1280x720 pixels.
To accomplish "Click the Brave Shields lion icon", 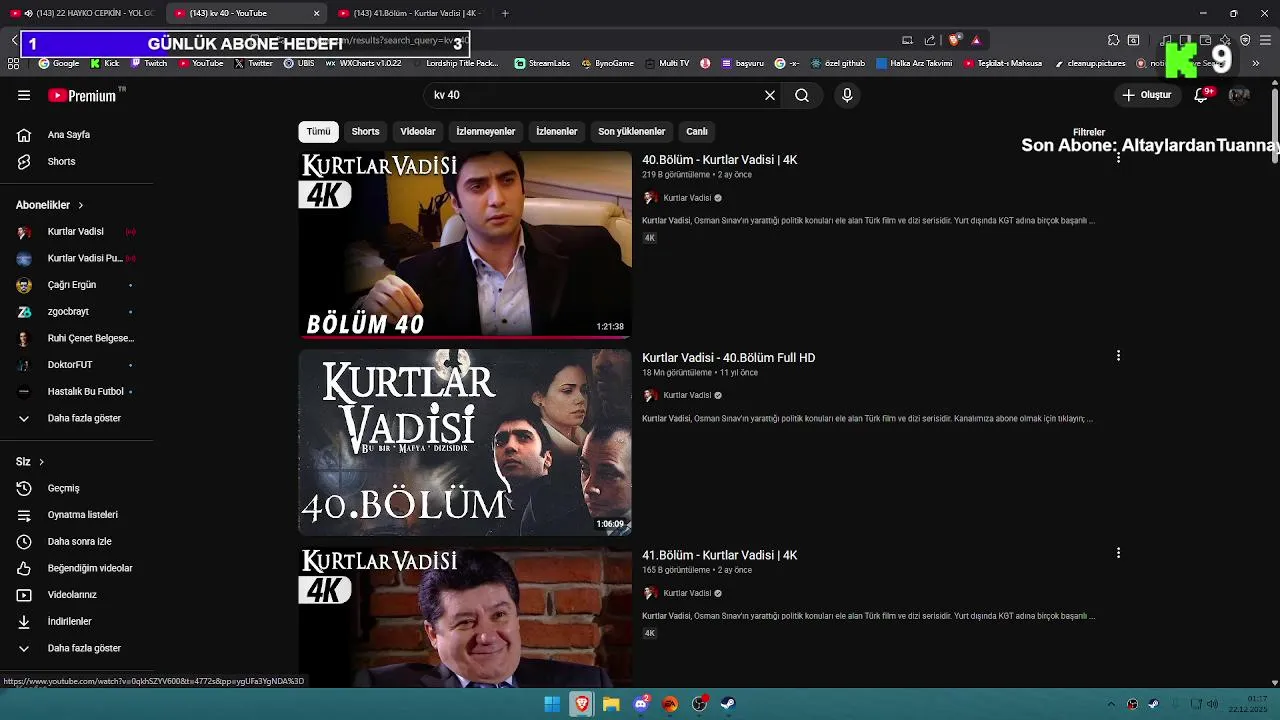I will (x=954, y=40).
